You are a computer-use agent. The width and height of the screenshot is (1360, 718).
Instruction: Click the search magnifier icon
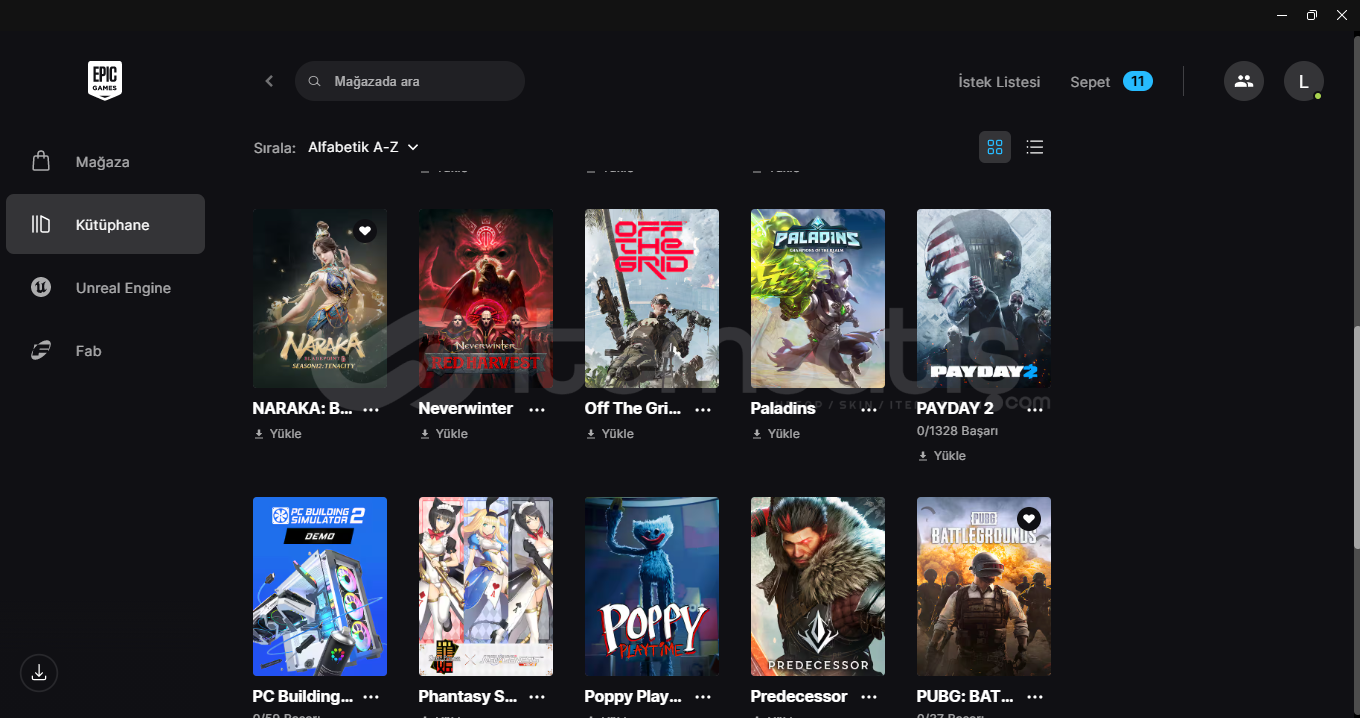pos(314,81)
